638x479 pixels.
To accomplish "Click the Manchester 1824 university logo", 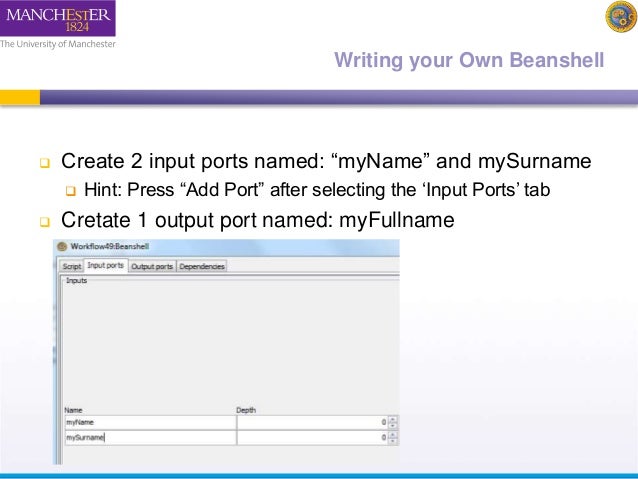I will [x=57, y=18].
